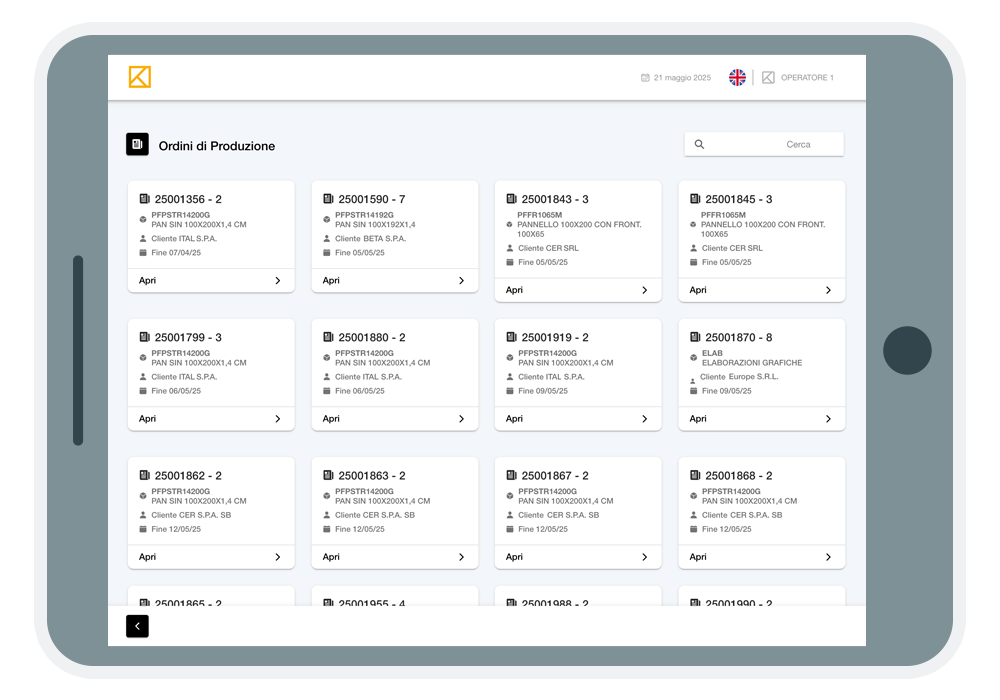Expand order 25001845 - 3 via chevron arrow
Screen dimensions: 1000x700
pyautogui.click(x=828, y=290)
